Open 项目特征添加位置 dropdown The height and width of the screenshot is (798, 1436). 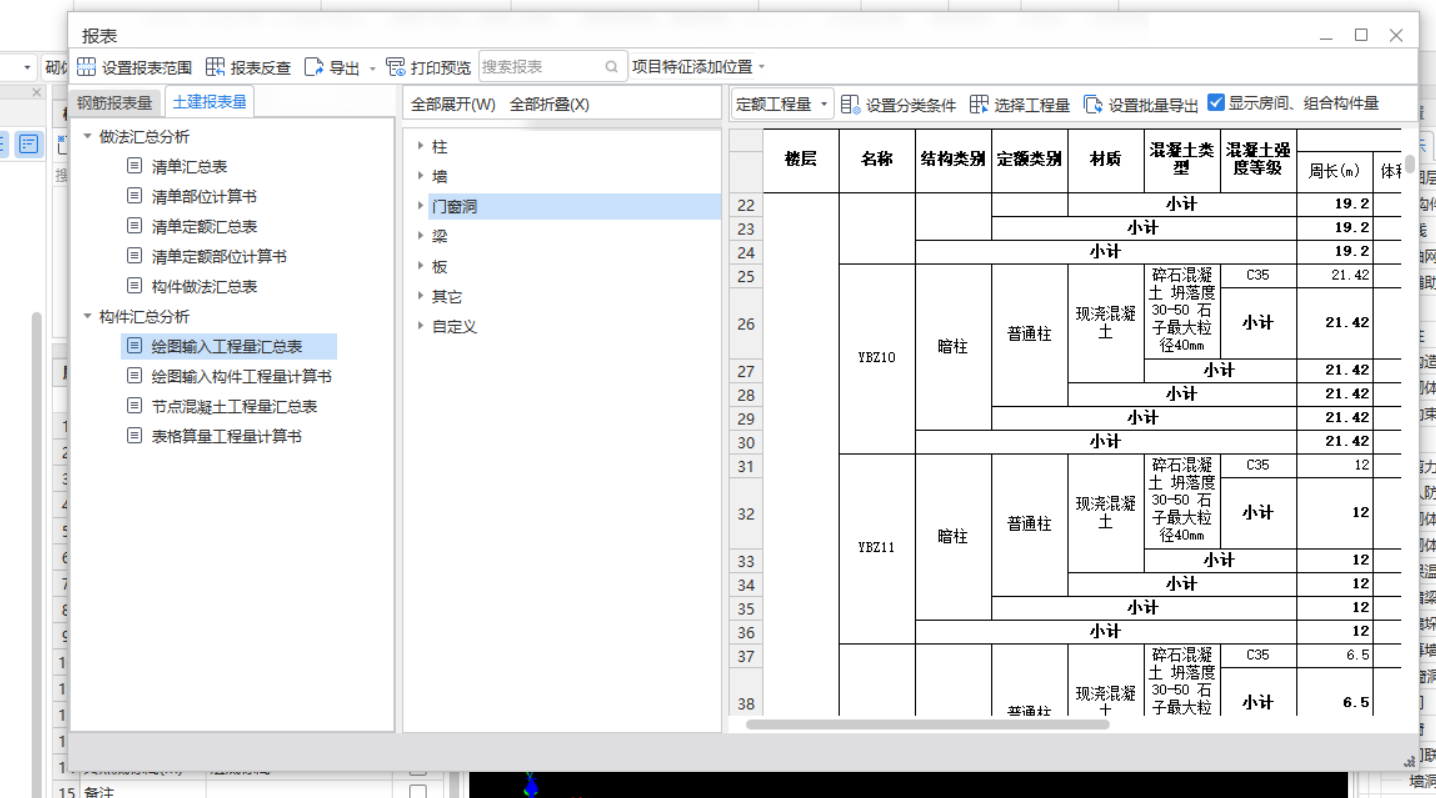click(698, 67)
